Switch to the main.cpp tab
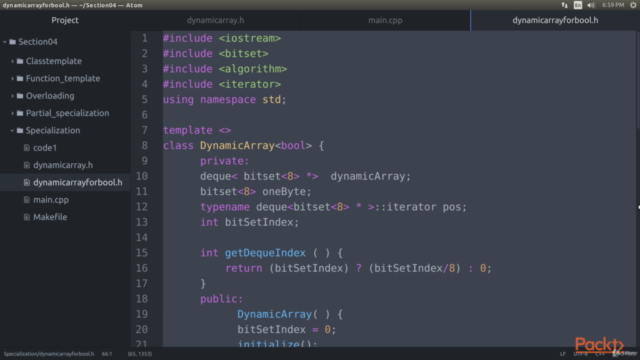The height and width of the screenshot is (360, 640). tap(385, 20)
